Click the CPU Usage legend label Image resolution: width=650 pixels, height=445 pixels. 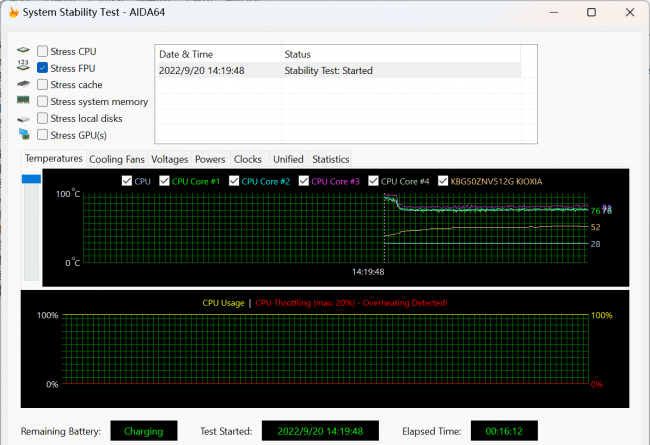[223, 303]
